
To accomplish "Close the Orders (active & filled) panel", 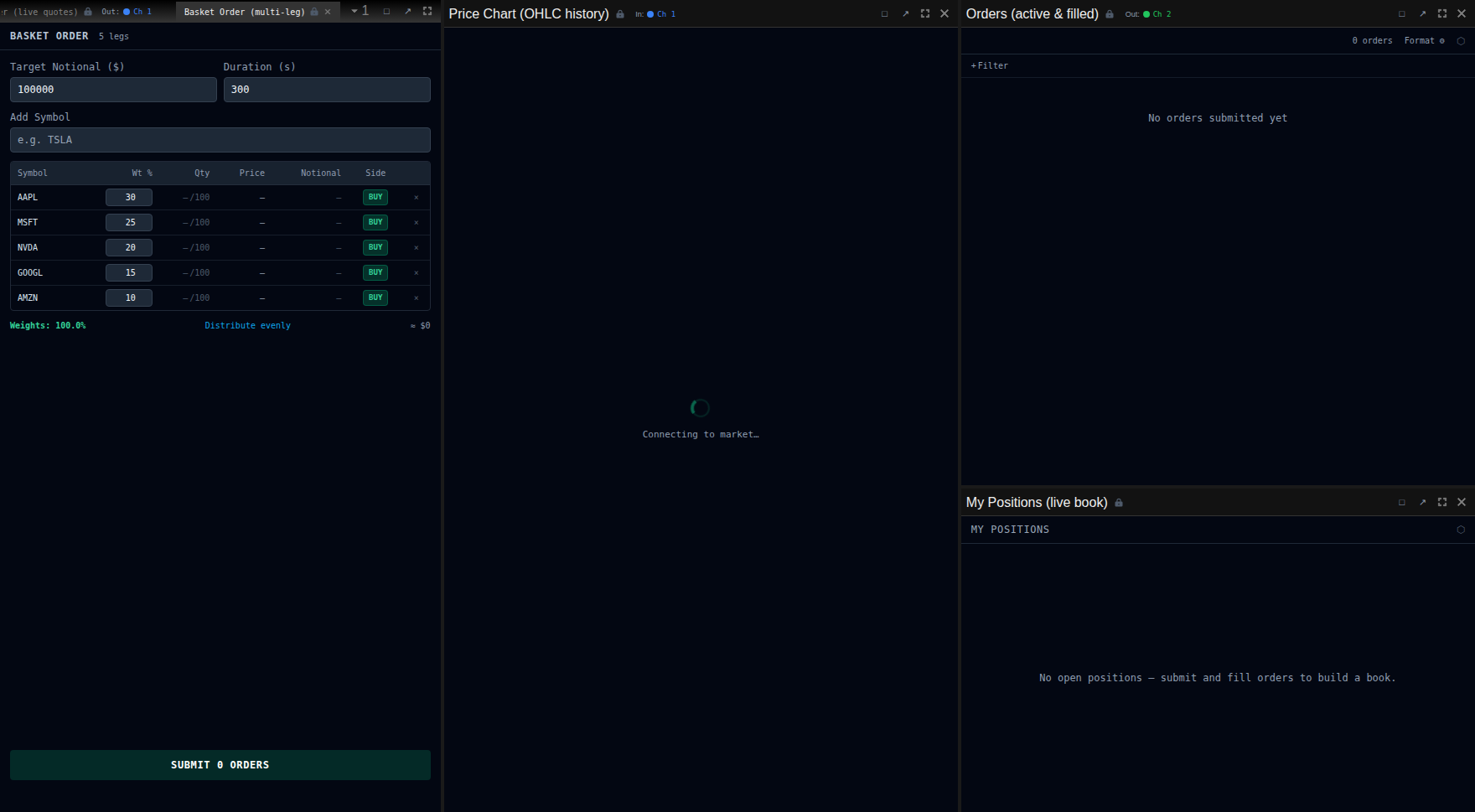I will 1462,13.
